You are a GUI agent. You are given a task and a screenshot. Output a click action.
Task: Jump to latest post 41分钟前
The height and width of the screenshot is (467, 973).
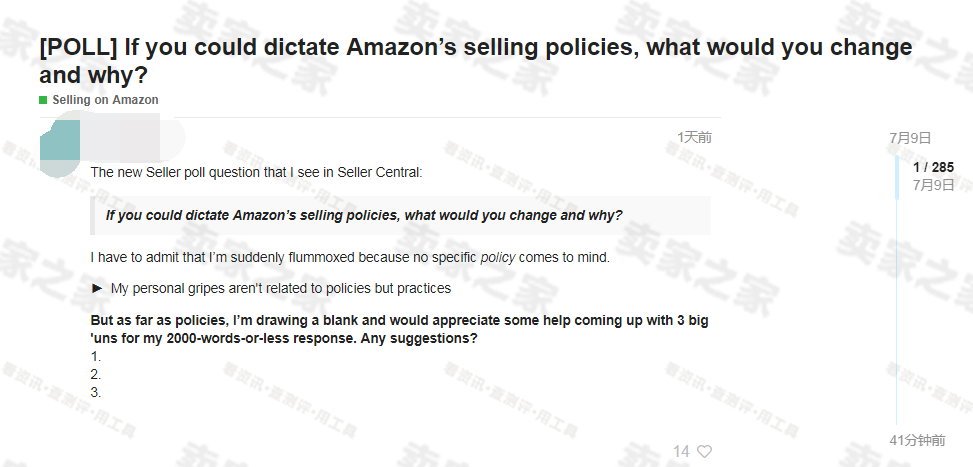[x=917, y=440]
